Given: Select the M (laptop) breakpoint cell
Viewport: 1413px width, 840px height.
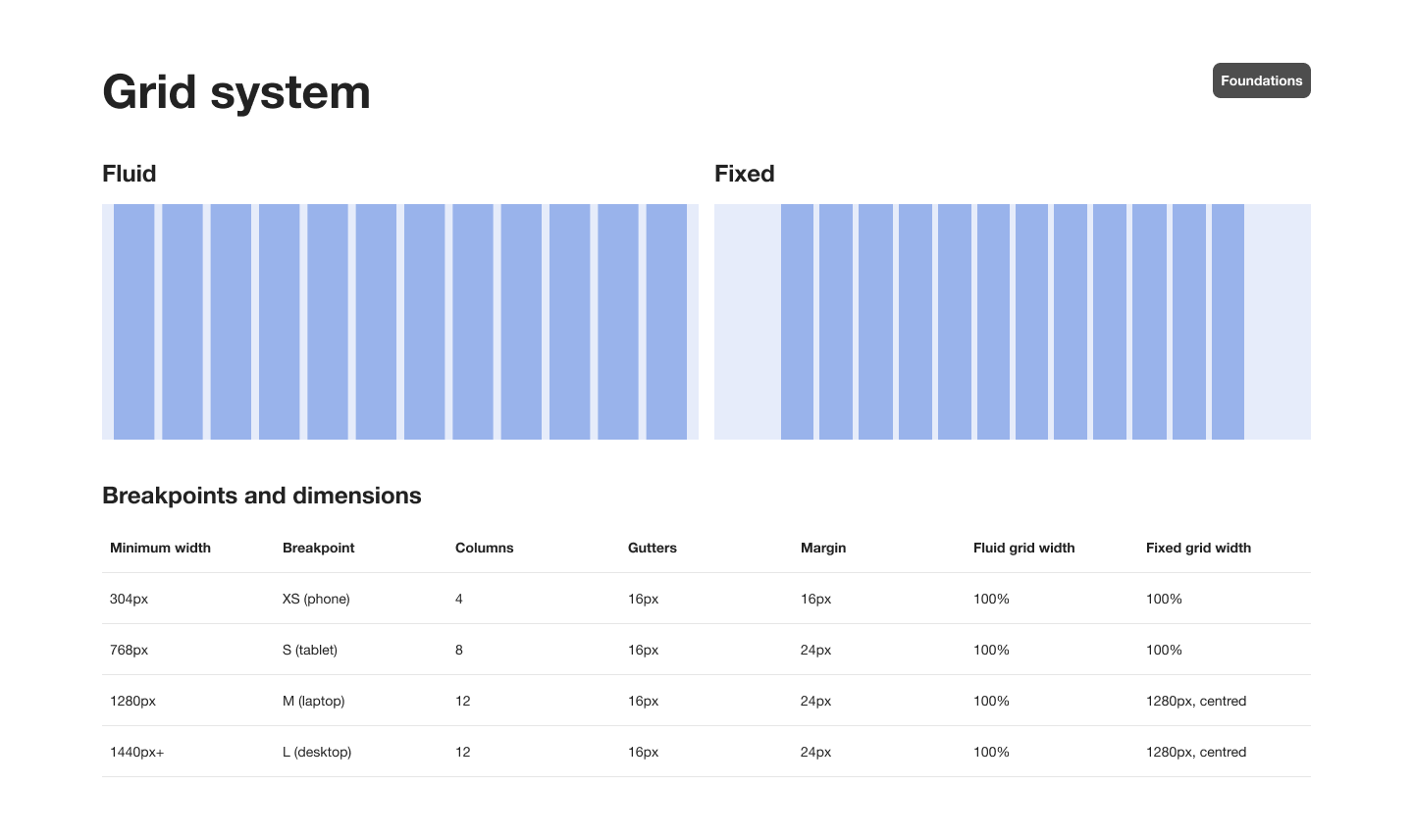Looking at the screenshot, I should (314, 701).
